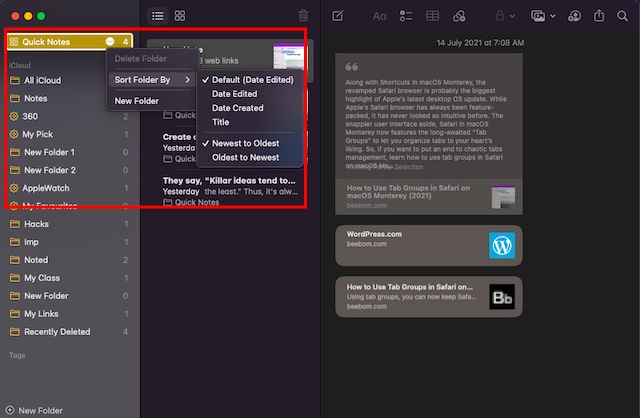Open the WordPress.com link card
The height and width of the screenshot is (418, 640).
(428, 245)
